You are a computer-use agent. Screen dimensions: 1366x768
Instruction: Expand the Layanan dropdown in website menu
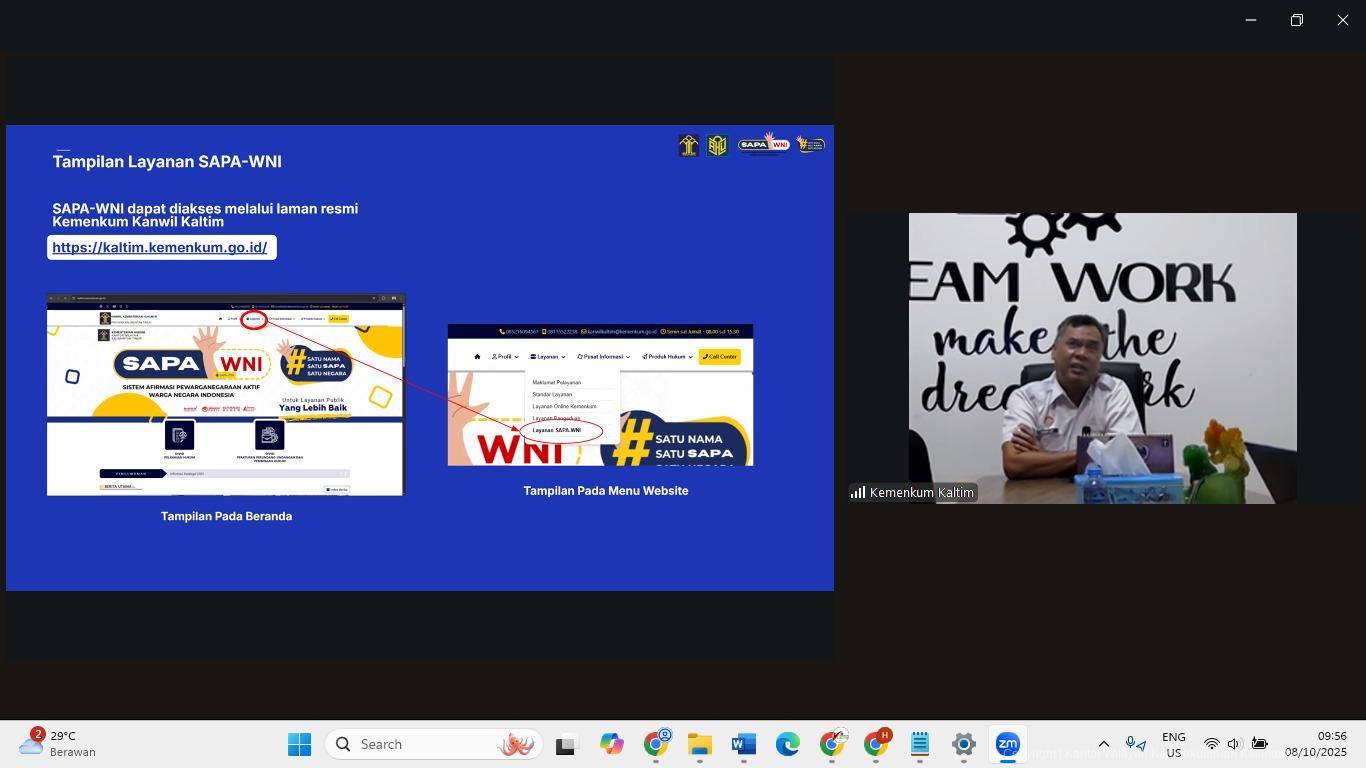(548, 357)
